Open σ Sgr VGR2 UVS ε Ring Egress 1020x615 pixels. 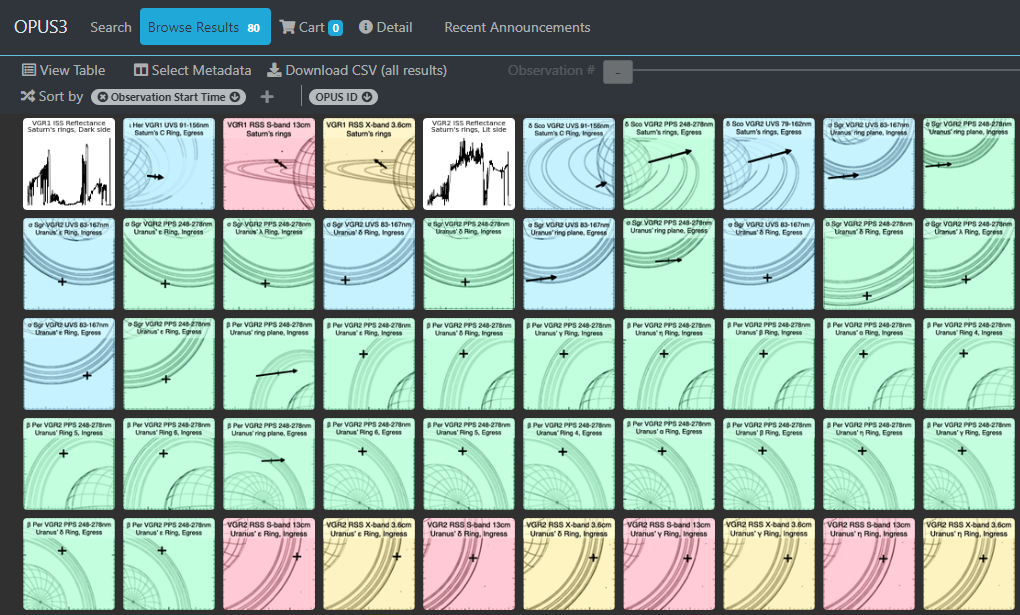[69, 364]
